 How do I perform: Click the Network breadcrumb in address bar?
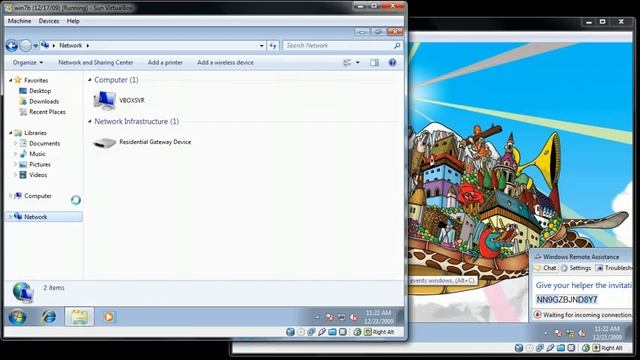click(71, 46)
